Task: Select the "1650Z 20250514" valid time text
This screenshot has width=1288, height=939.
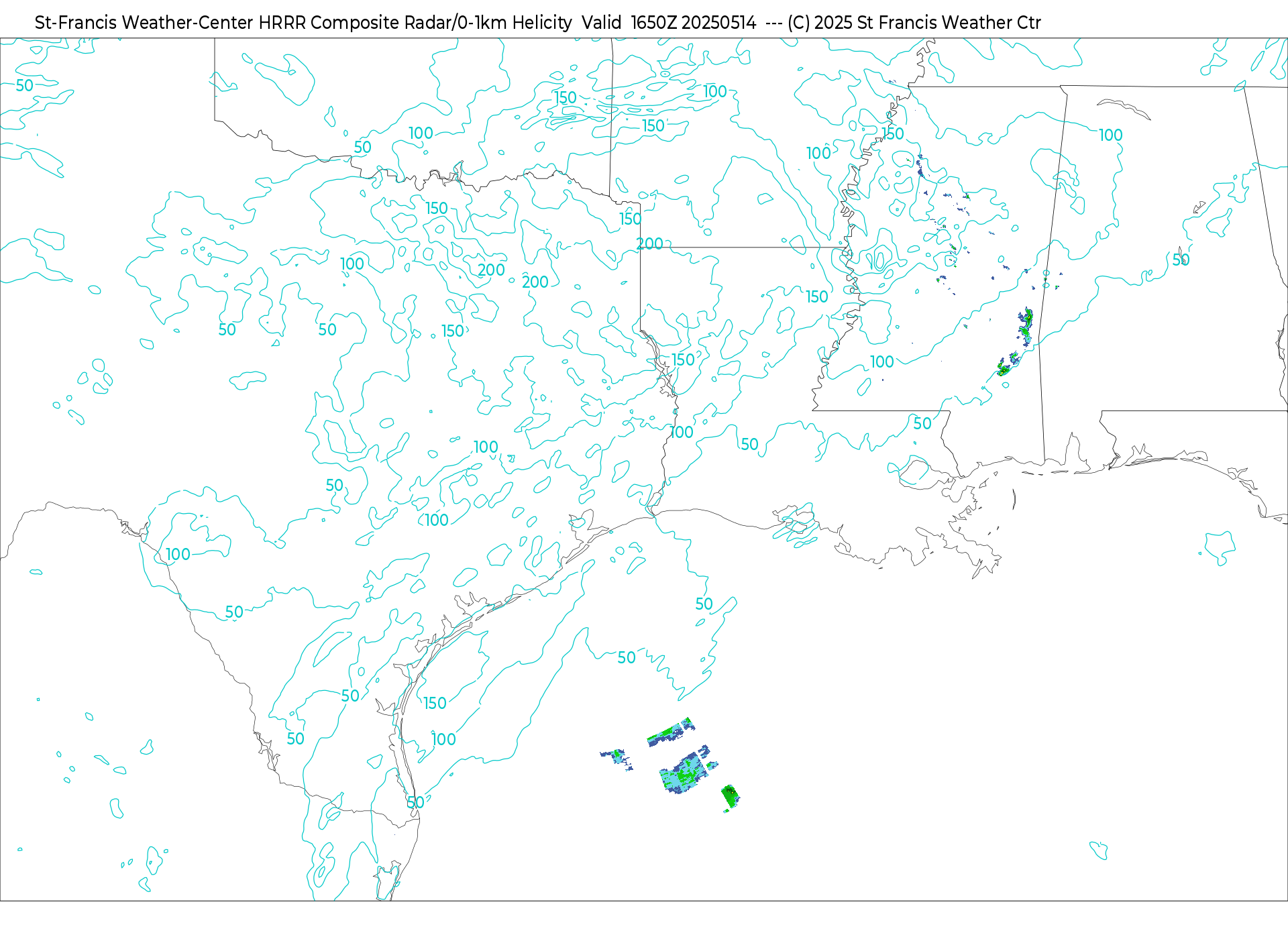Action: (x=694, y=23)
